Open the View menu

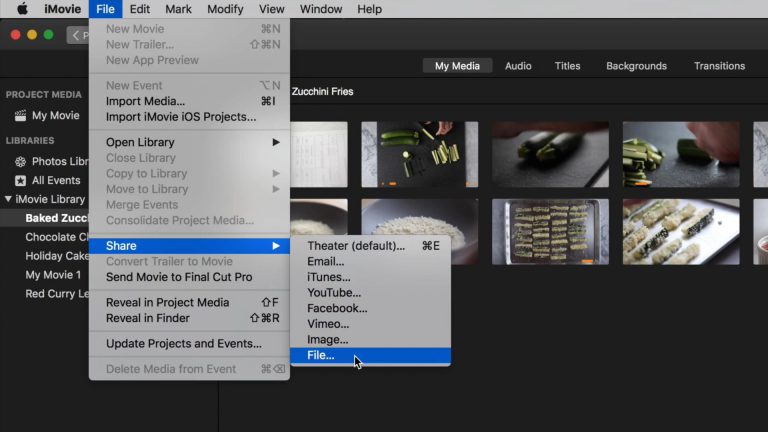pyautogui.click(x=271, y=9)
